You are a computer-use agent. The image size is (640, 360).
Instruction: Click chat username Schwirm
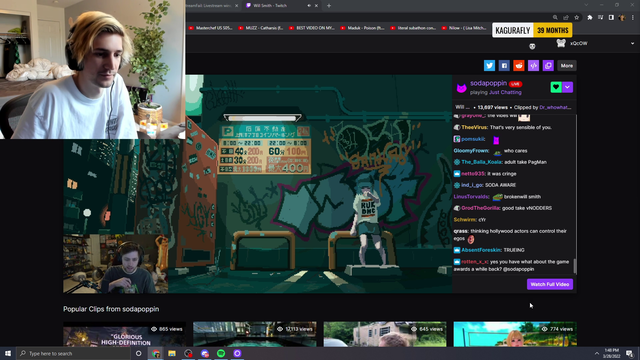(x=464, y=220)
